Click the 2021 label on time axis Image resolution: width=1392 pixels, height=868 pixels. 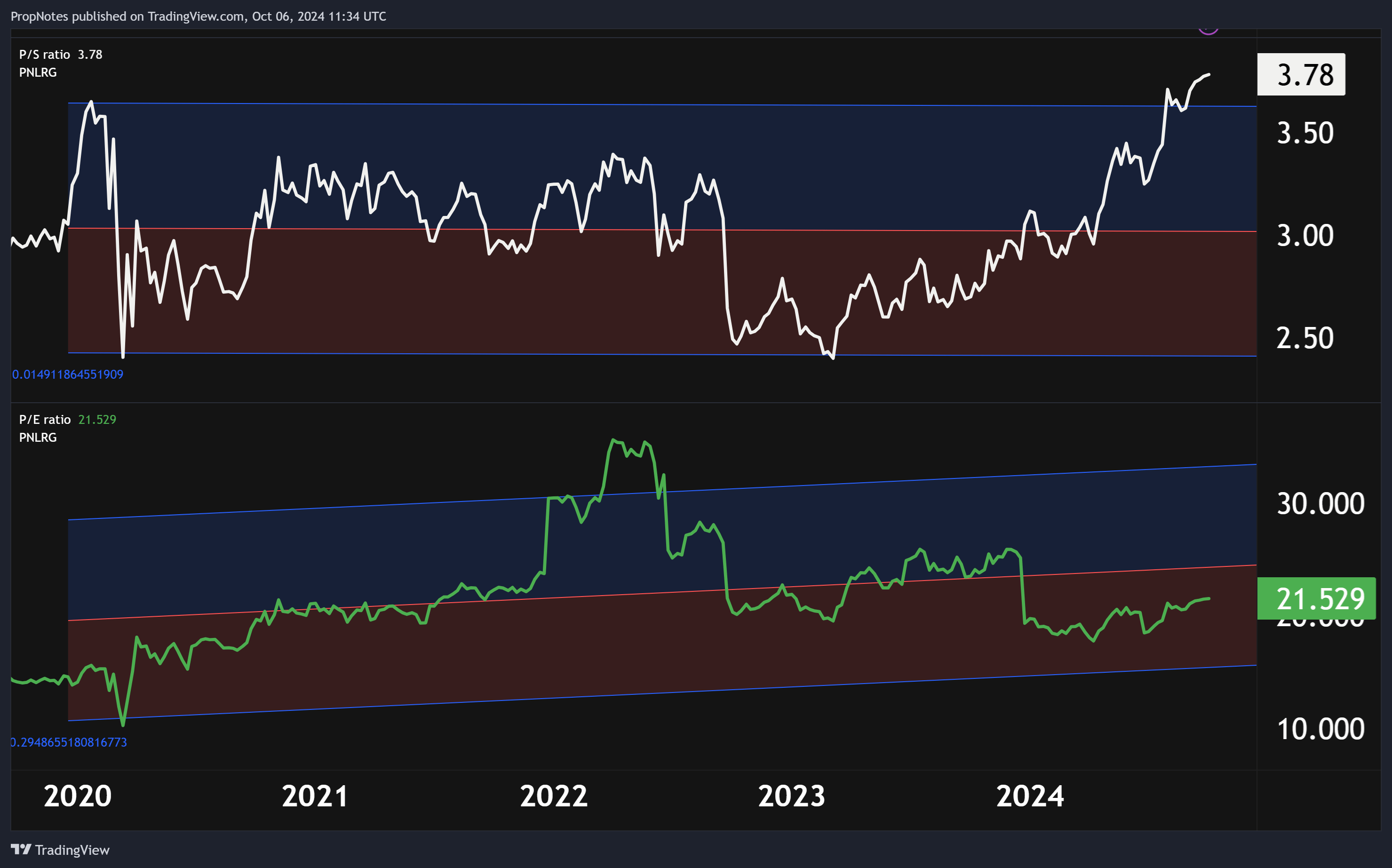click(315, 796)
